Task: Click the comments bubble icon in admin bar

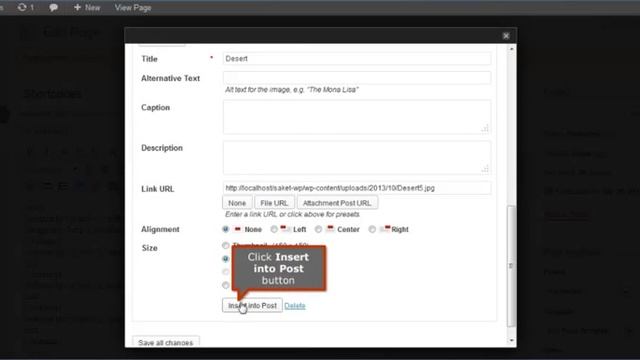Action: (53, 7)
